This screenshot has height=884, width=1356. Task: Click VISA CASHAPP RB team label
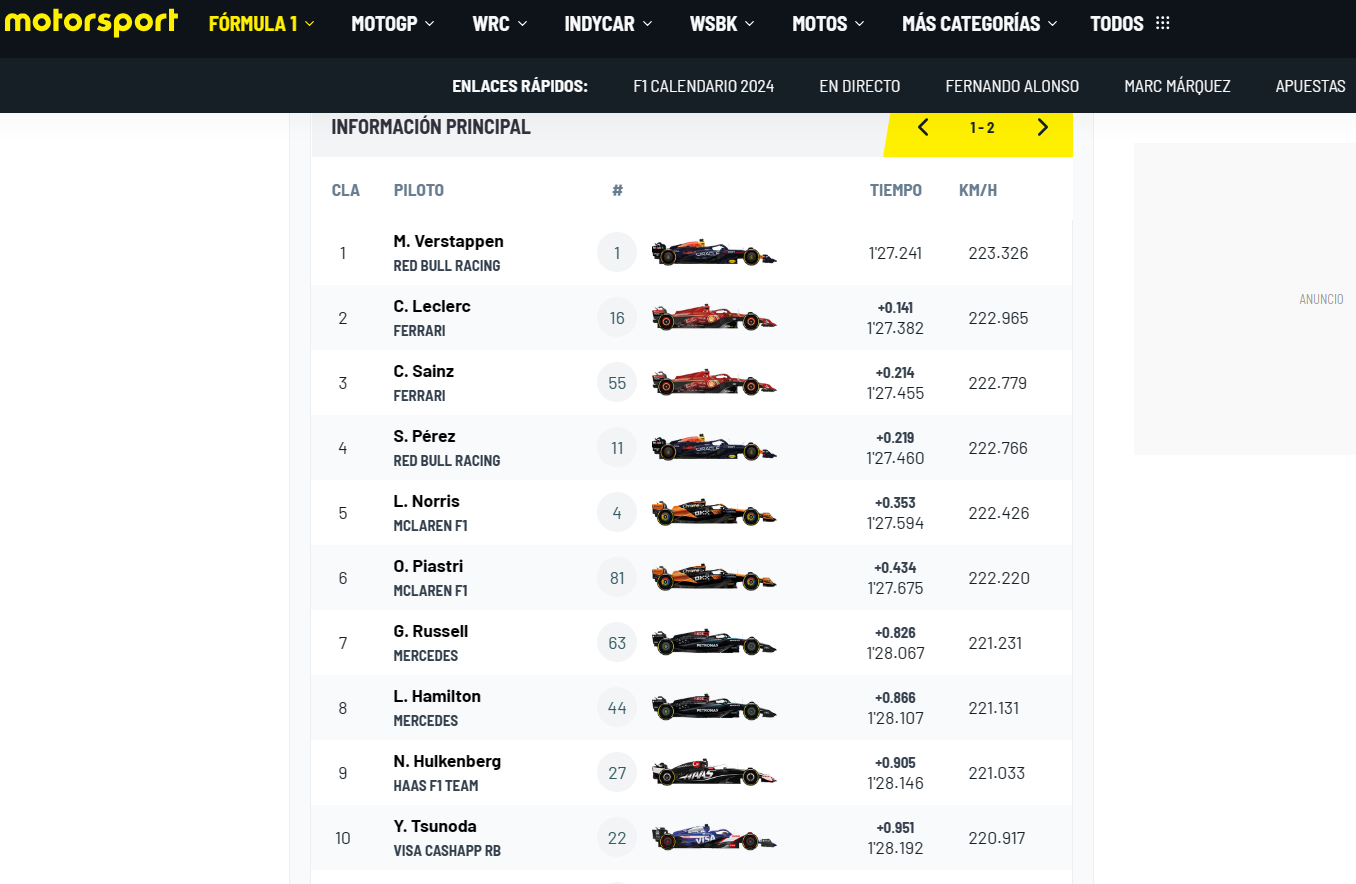coord(447,851)
